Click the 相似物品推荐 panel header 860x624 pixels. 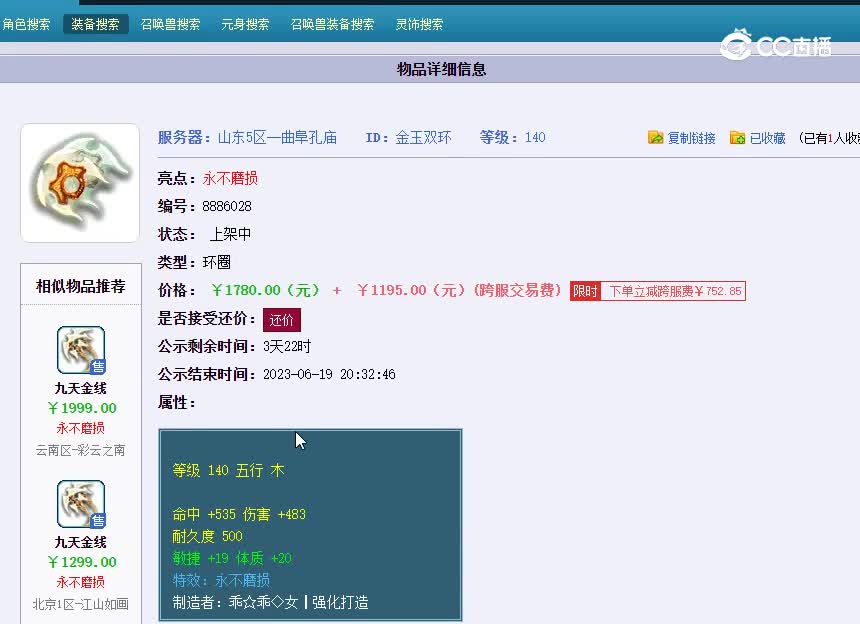[81, 286]
